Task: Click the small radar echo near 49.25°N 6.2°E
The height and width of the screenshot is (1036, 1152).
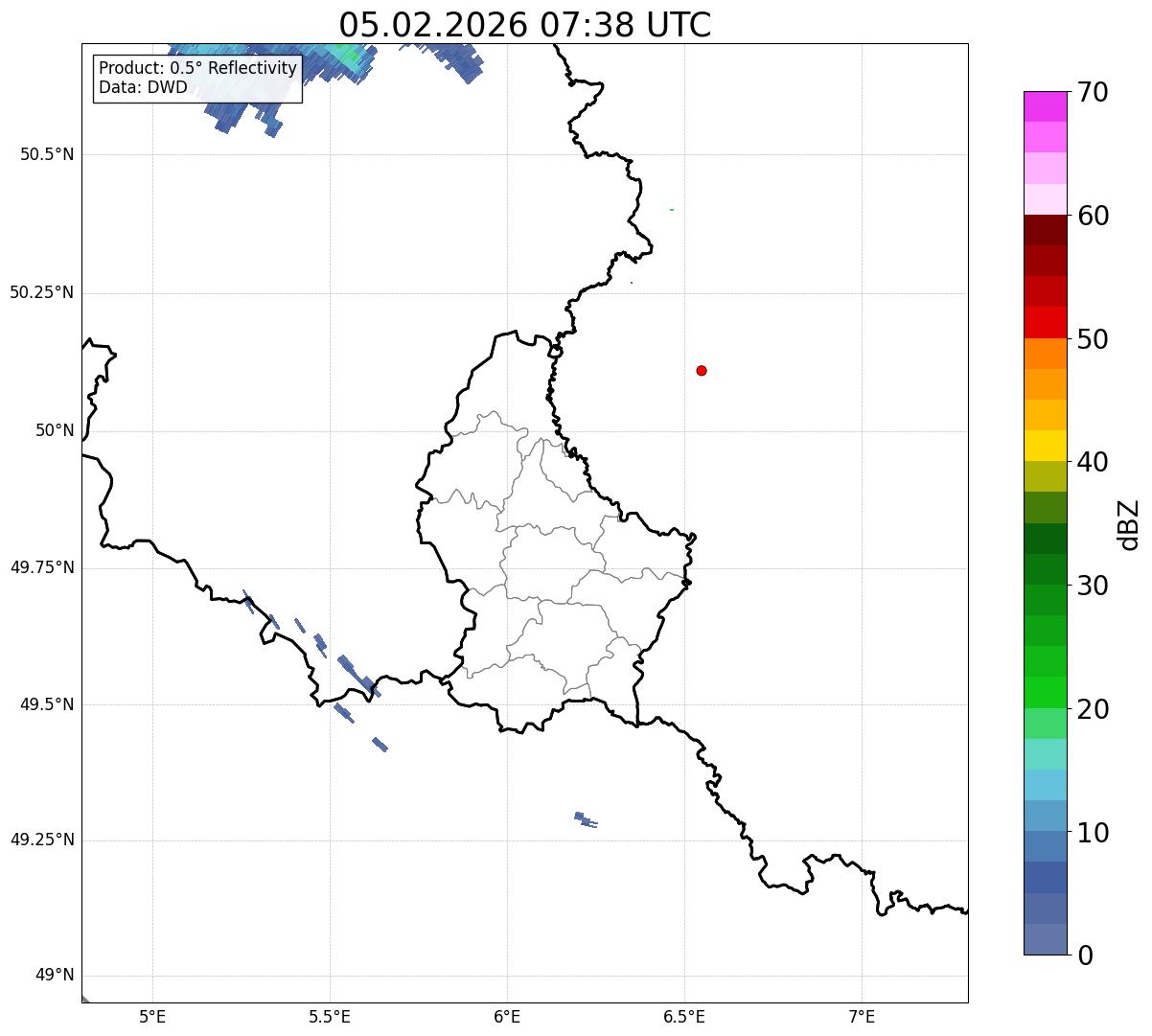Action: coord(585,819)
